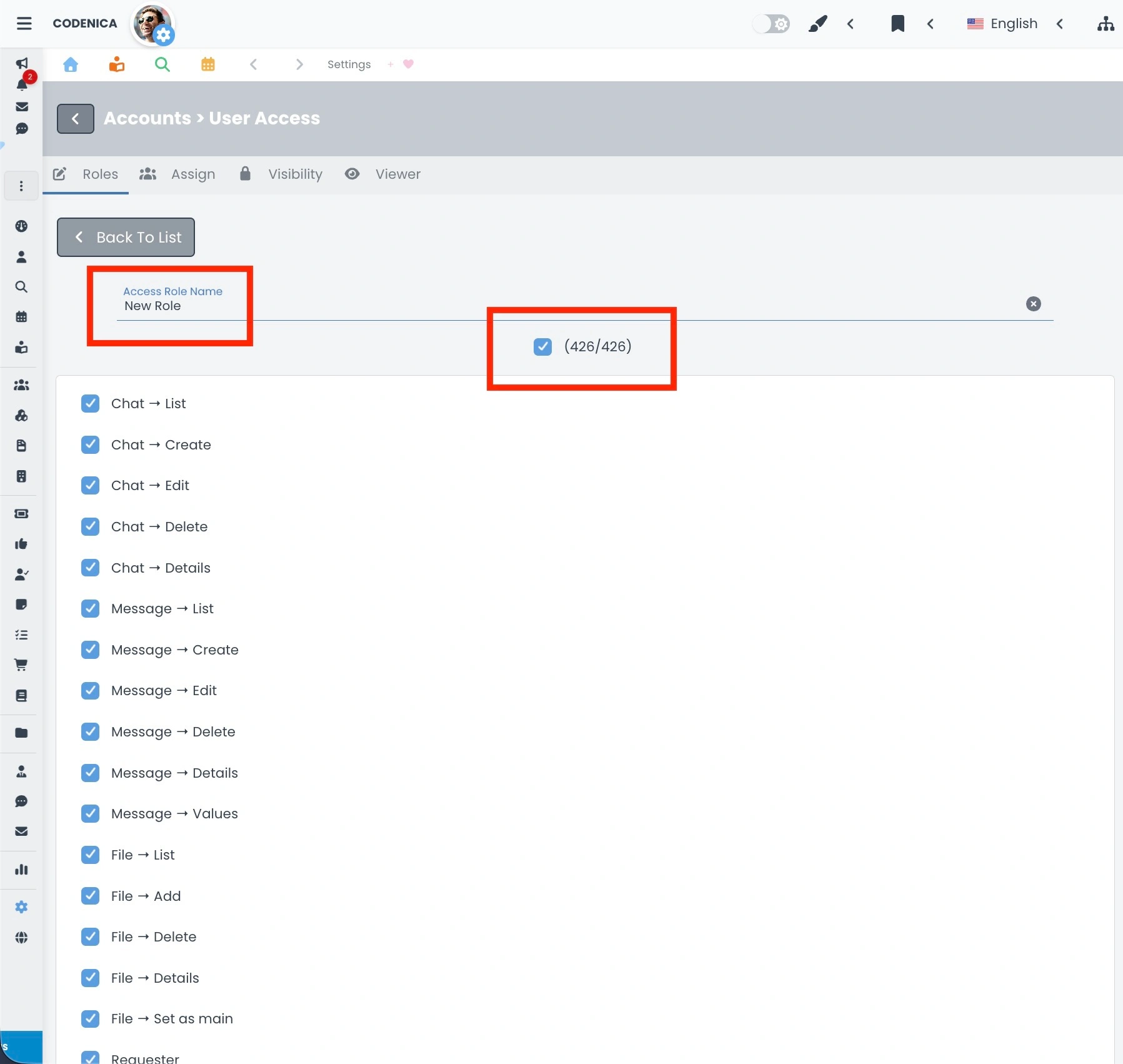Uncheck the select-all 426/426 checkbox

click(542, 346)
